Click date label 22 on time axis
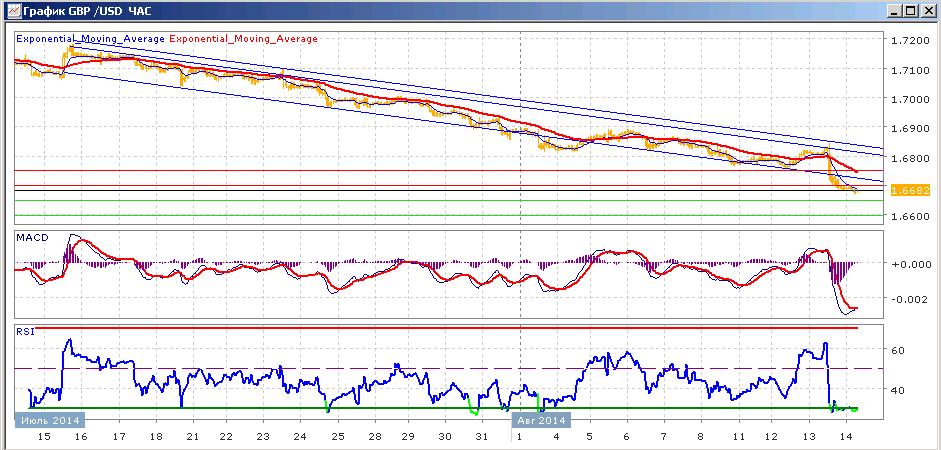This screenshot has height=450, width=941. click(x=226, y=437)
